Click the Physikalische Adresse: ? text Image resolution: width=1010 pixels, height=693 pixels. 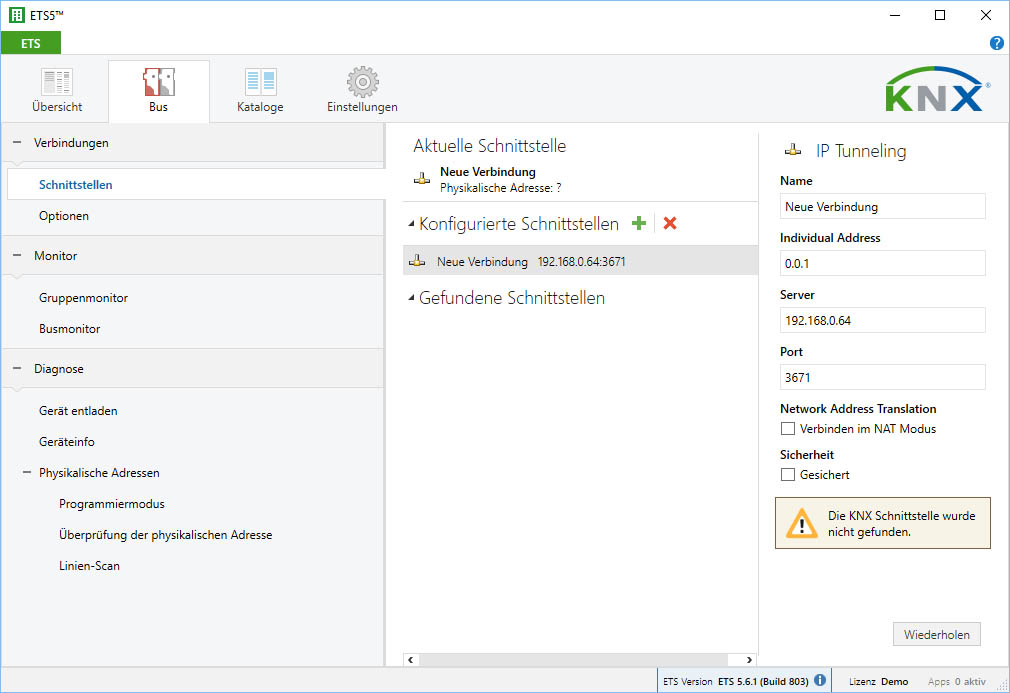coord(500,188)
